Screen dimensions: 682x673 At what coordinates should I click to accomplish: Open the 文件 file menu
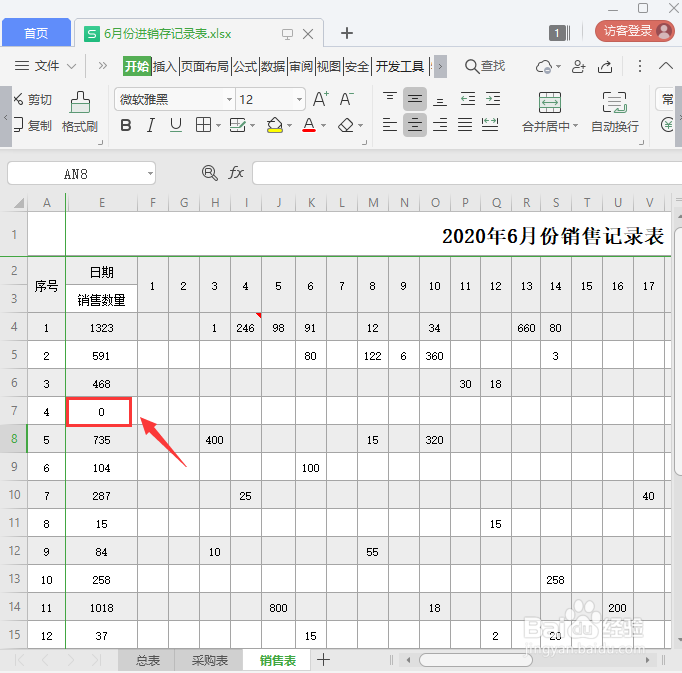(x=45, y=66)
